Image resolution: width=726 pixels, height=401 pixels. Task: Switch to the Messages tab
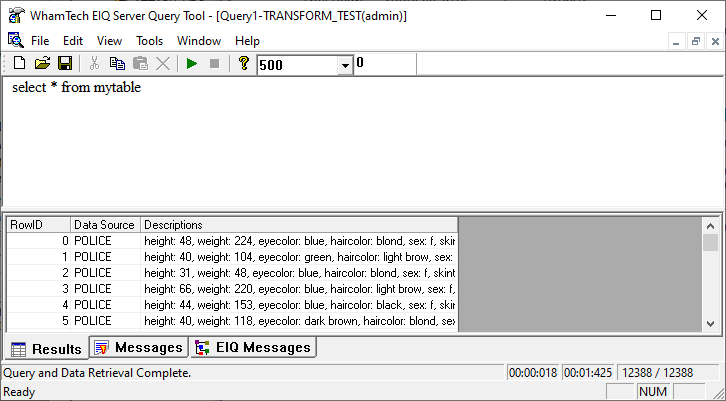(138, 347)
